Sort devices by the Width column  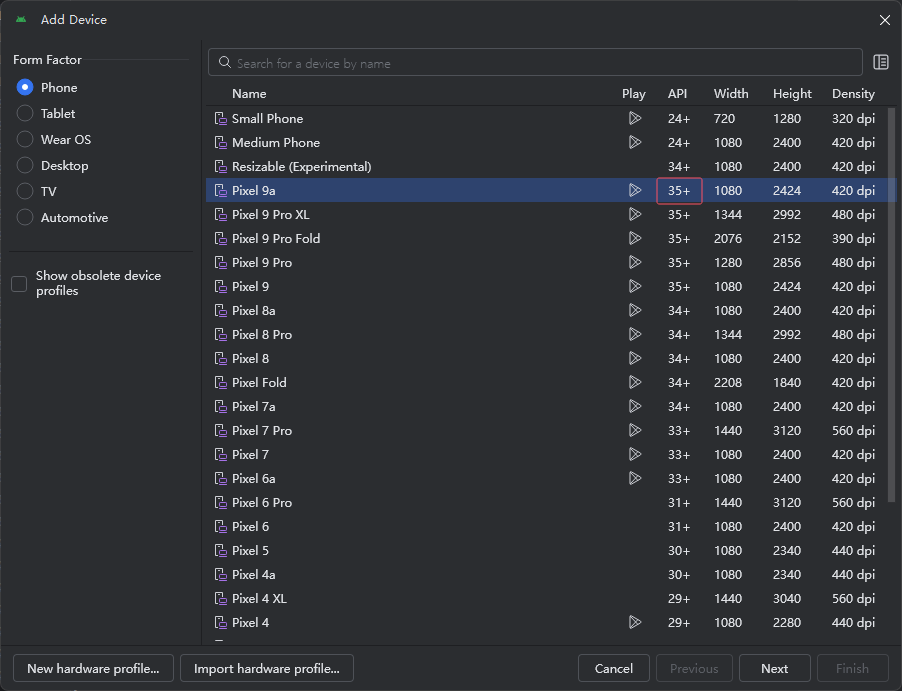731,94
